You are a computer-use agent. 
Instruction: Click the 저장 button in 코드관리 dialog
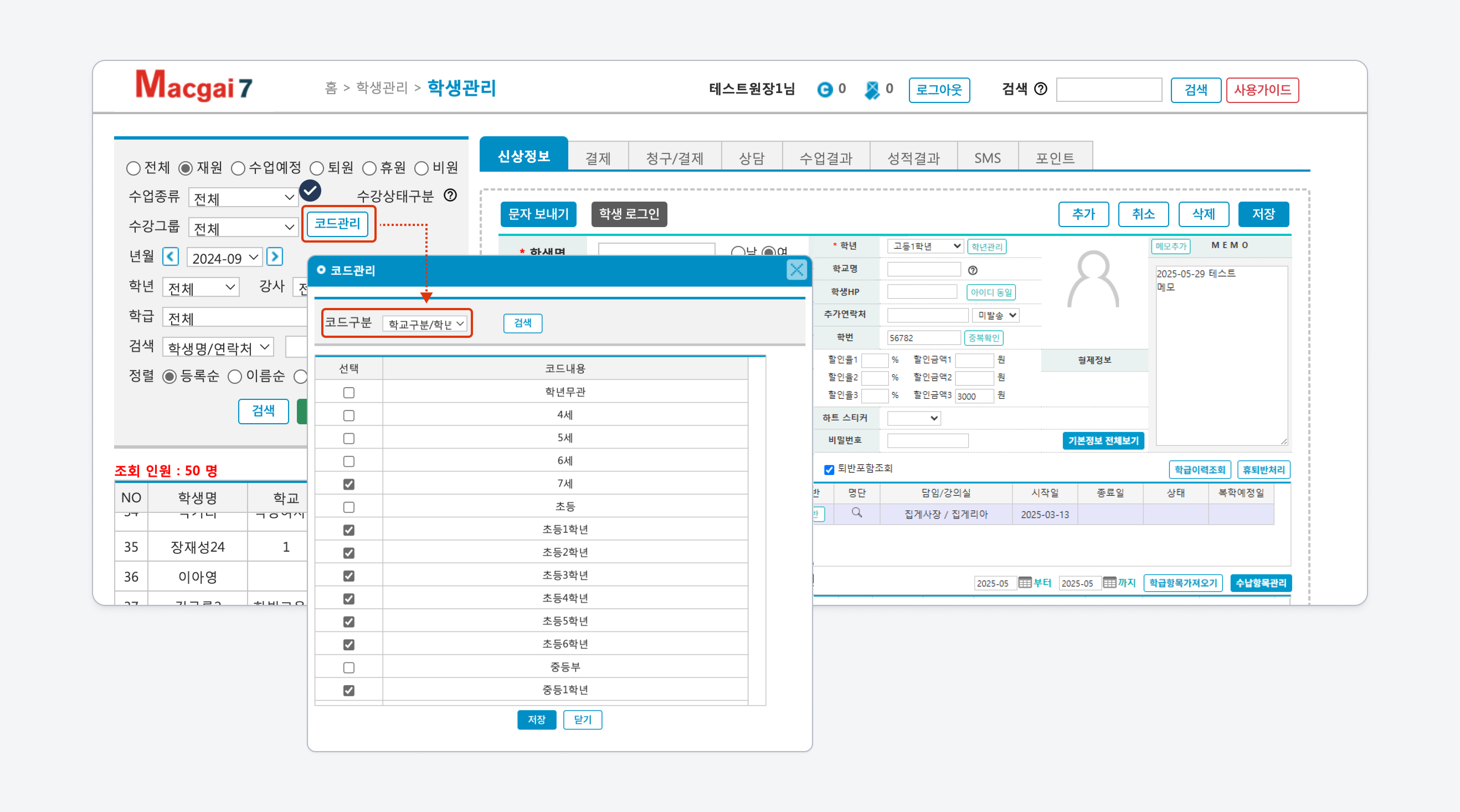(536, 720)
